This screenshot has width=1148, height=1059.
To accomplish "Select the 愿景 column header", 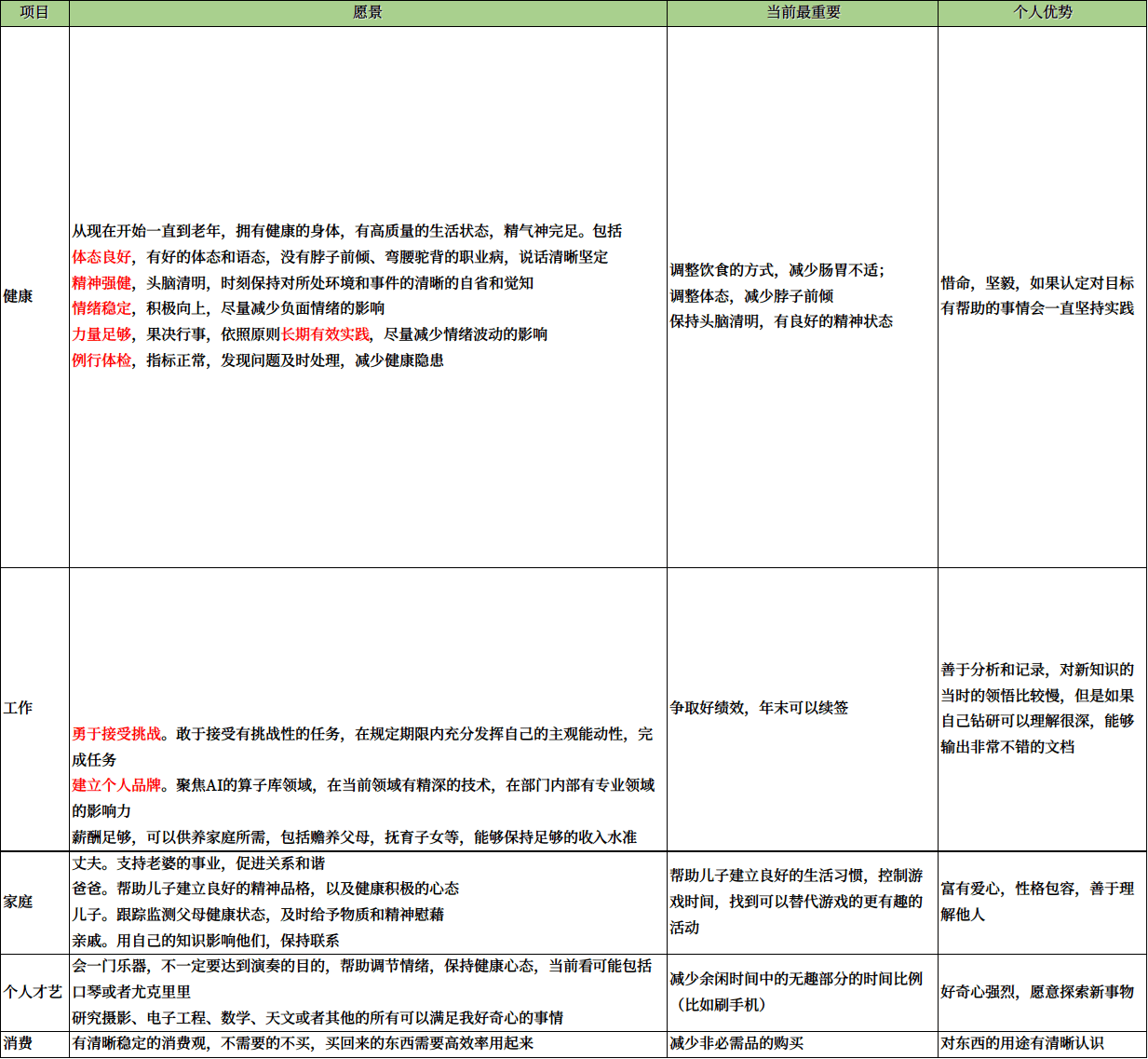I will pyautogui.click(x=368, y=13).
